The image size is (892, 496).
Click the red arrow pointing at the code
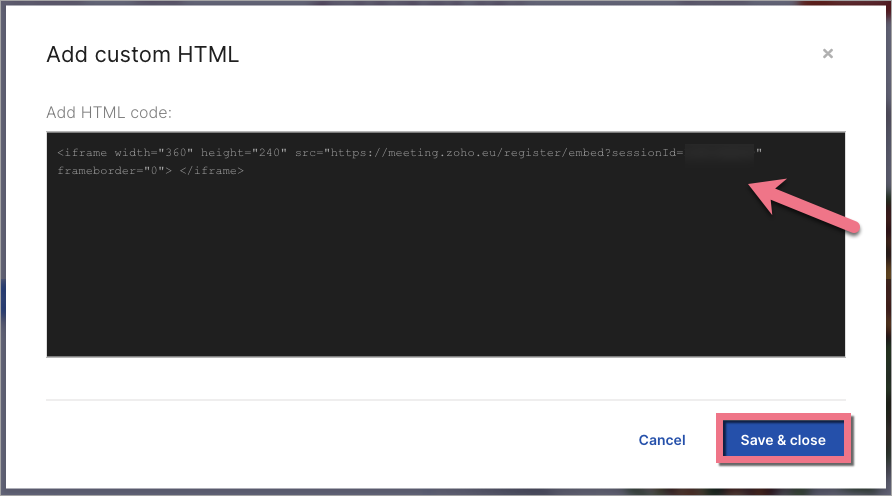click(x=803, y=207)
